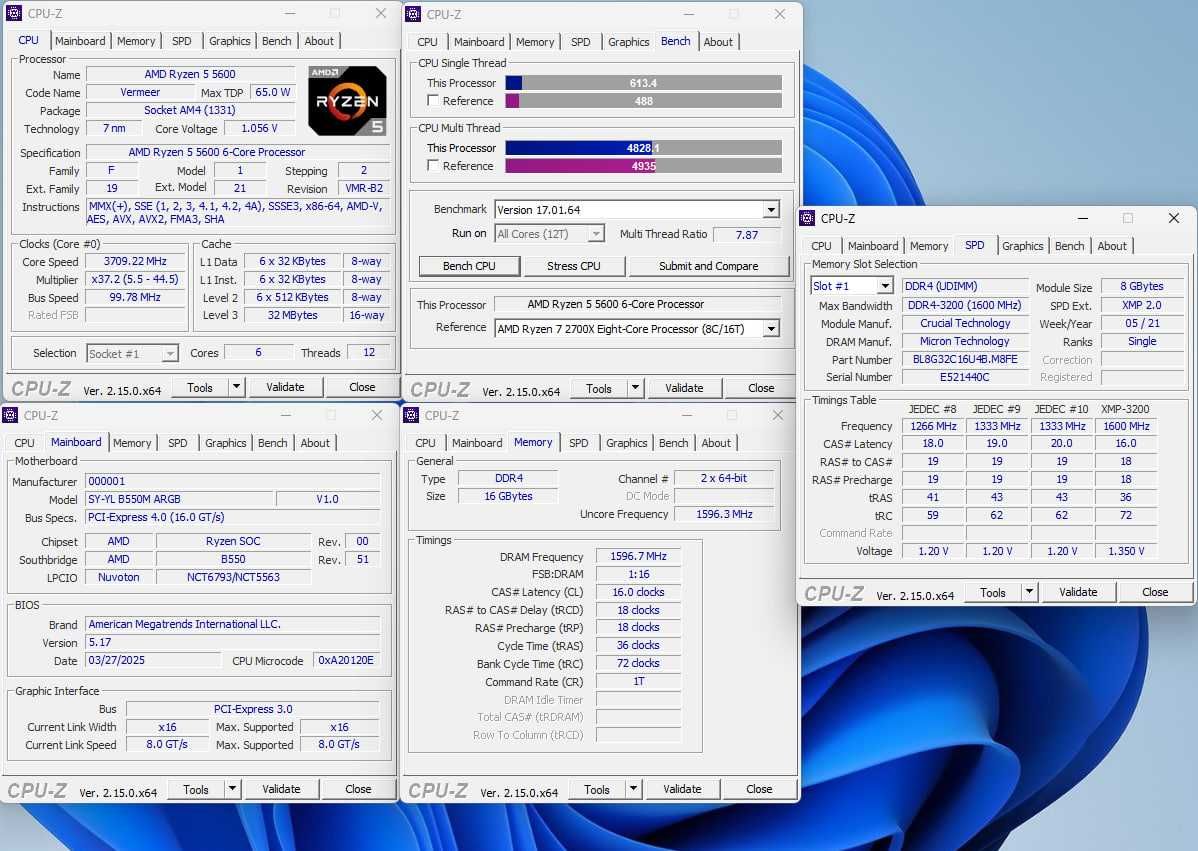
Task: Click the Max Bandwidth DDR4-3200 field
Action: click(x=965, y=305)
